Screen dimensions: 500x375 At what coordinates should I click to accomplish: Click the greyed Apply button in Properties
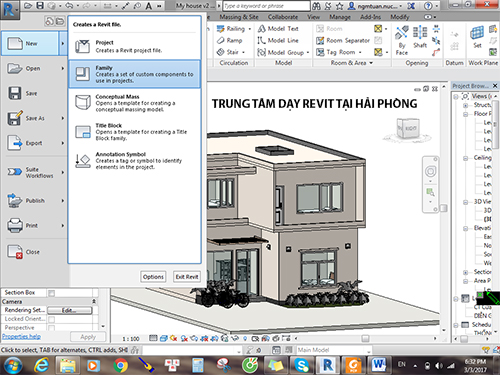tap(88, 337)
